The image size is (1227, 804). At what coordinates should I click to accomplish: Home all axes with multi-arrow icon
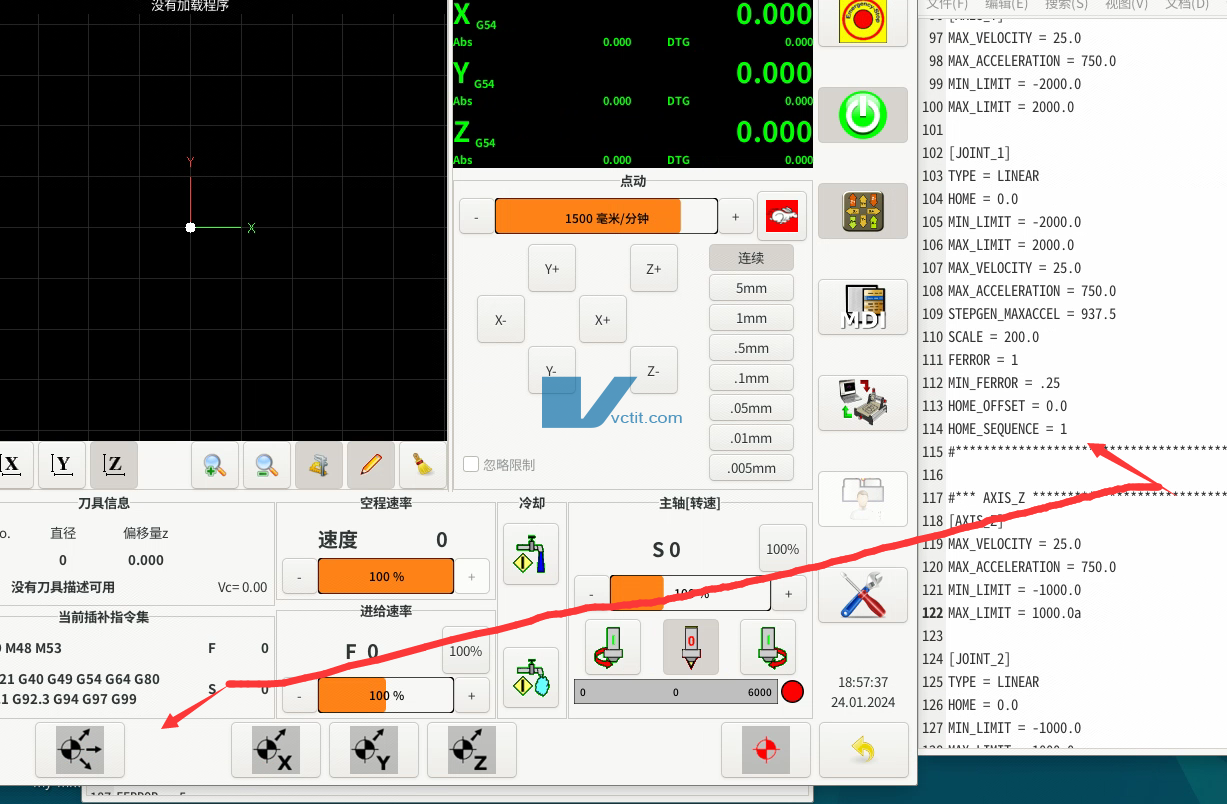(x=80, y=750)
